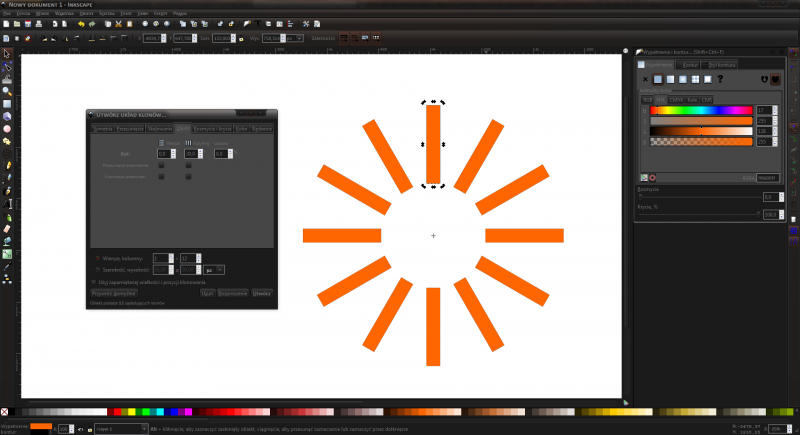Switch to the Kontur tab
Viewport: 800px width, 435px height.
pyautogui.click(x=689, y=64)
